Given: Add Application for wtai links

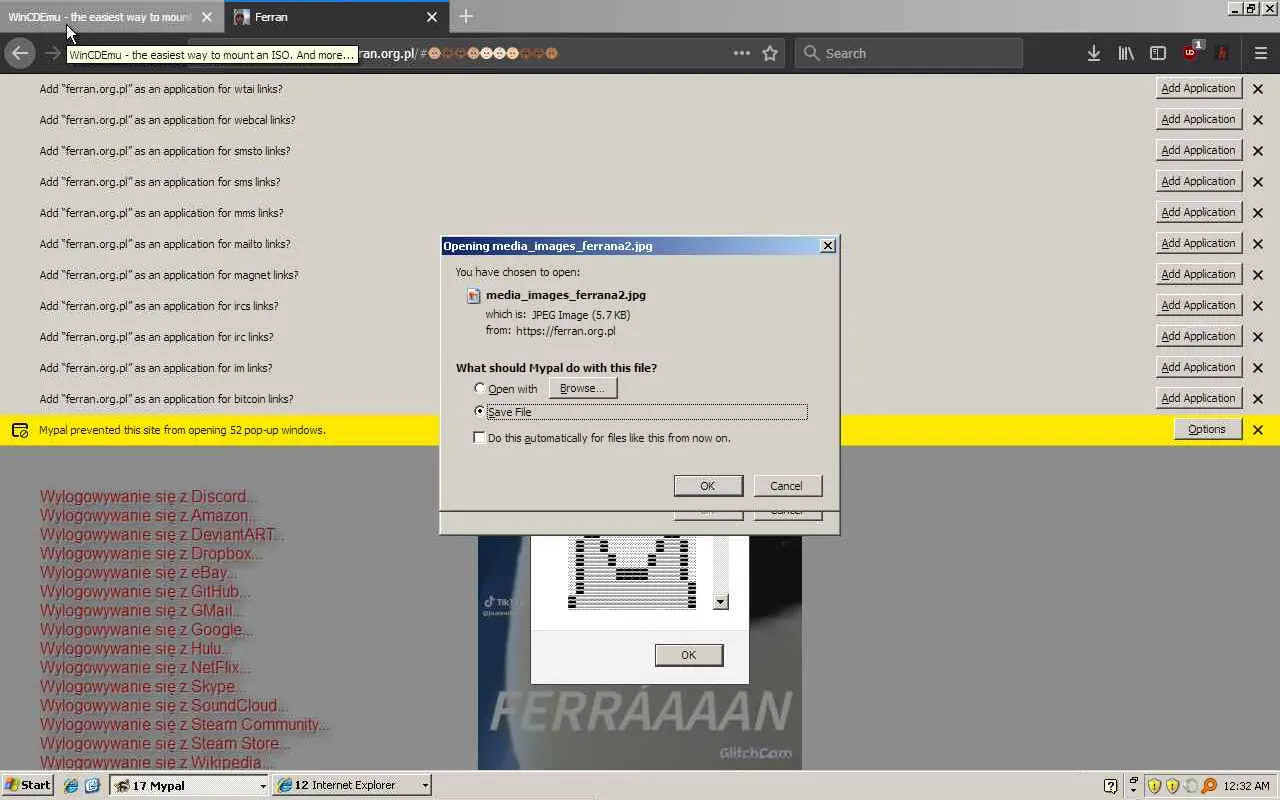Looking at the screenshot, I should point(1198,88).
